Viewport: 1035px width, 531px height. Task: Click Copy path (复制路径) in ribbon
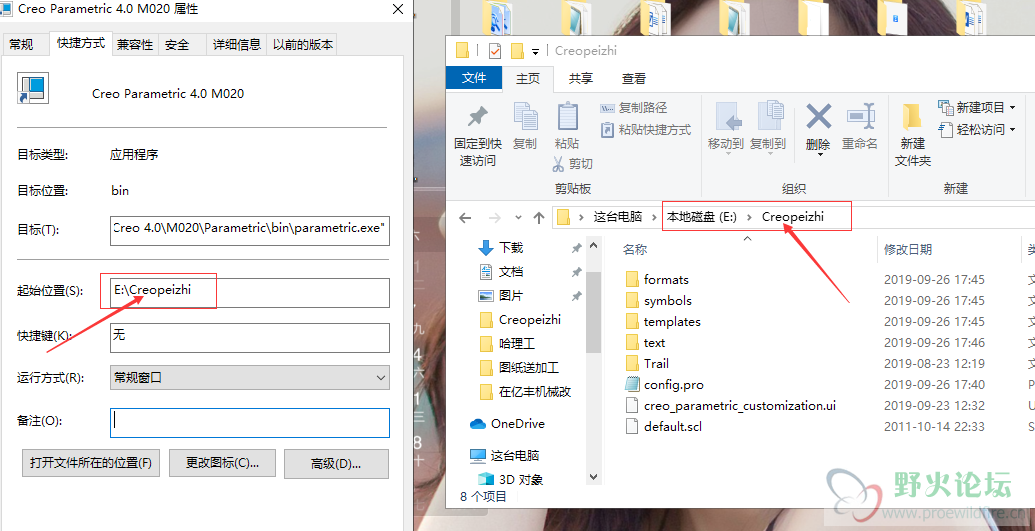[x=633, y=108]
